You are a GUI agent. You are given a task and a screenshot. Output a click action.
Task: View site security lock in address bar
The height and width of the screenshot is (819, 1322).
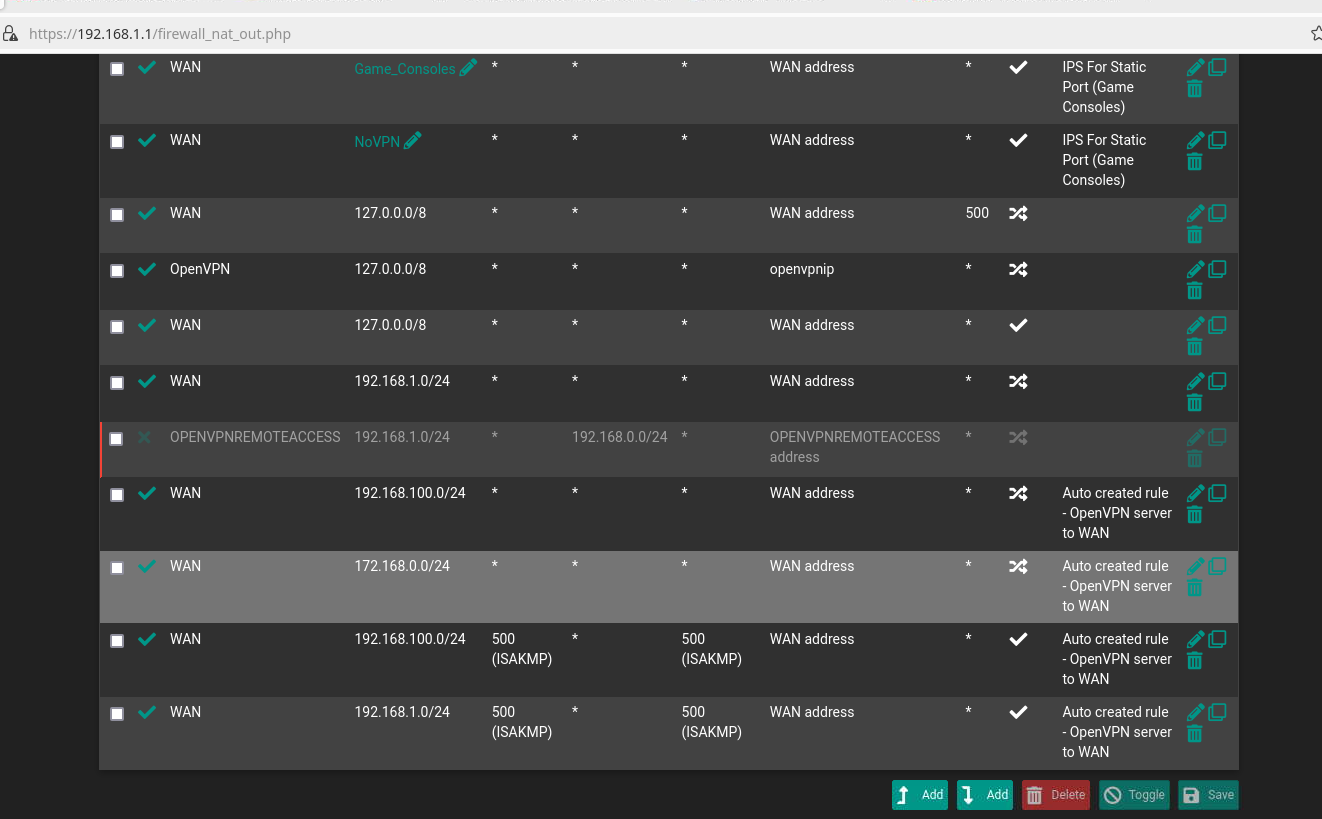tap(10, 33)
